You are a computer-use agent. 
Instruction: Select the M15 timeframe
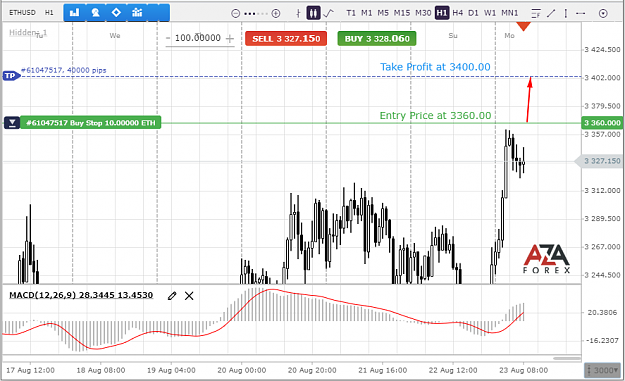tap(402, 13)
